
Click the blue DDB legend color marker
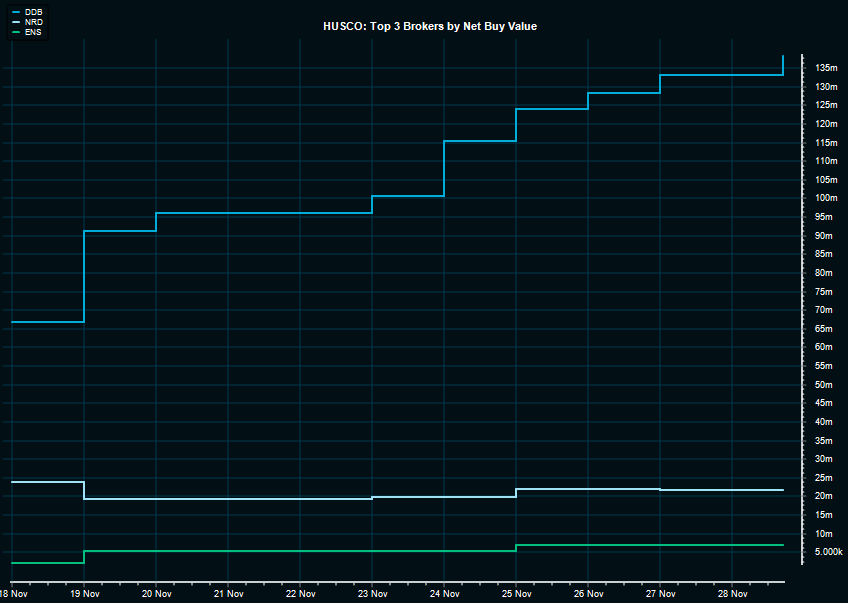pos(15,12)
